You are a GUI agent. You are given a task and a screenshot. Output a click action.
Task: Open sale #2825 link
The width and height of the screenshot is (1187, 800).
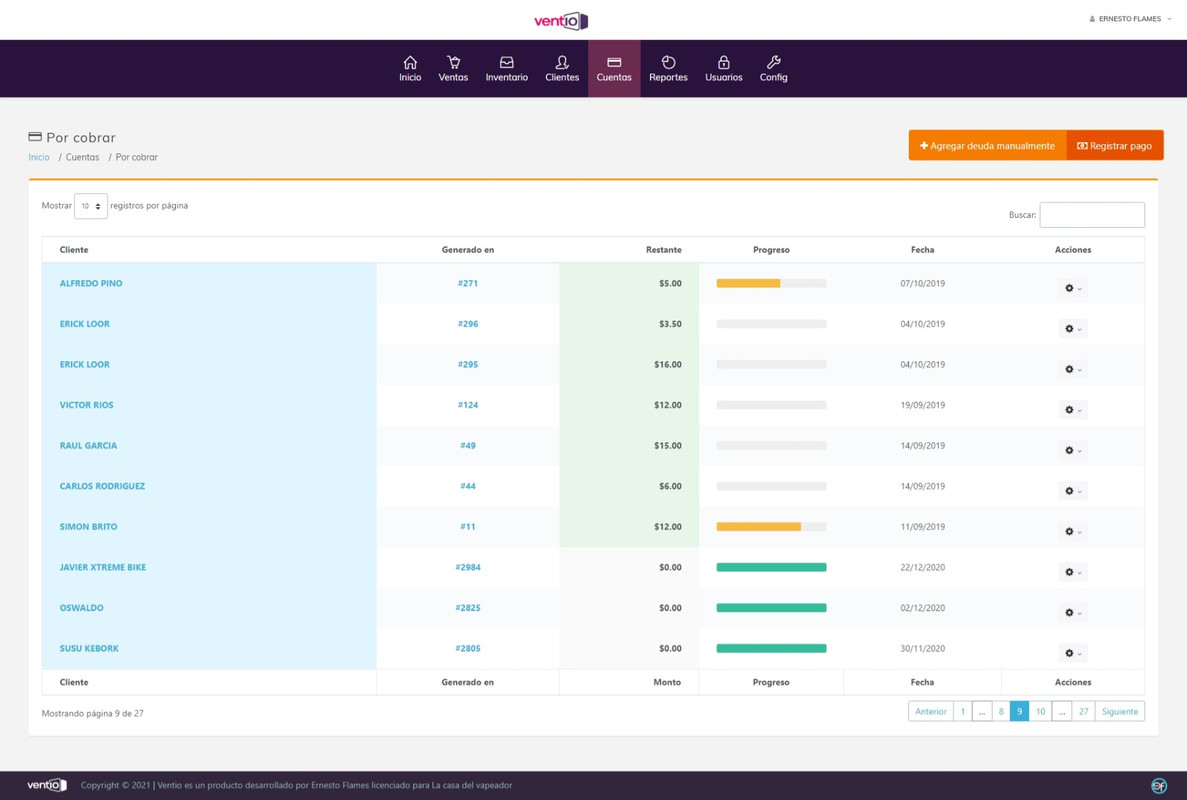point(468,608)
